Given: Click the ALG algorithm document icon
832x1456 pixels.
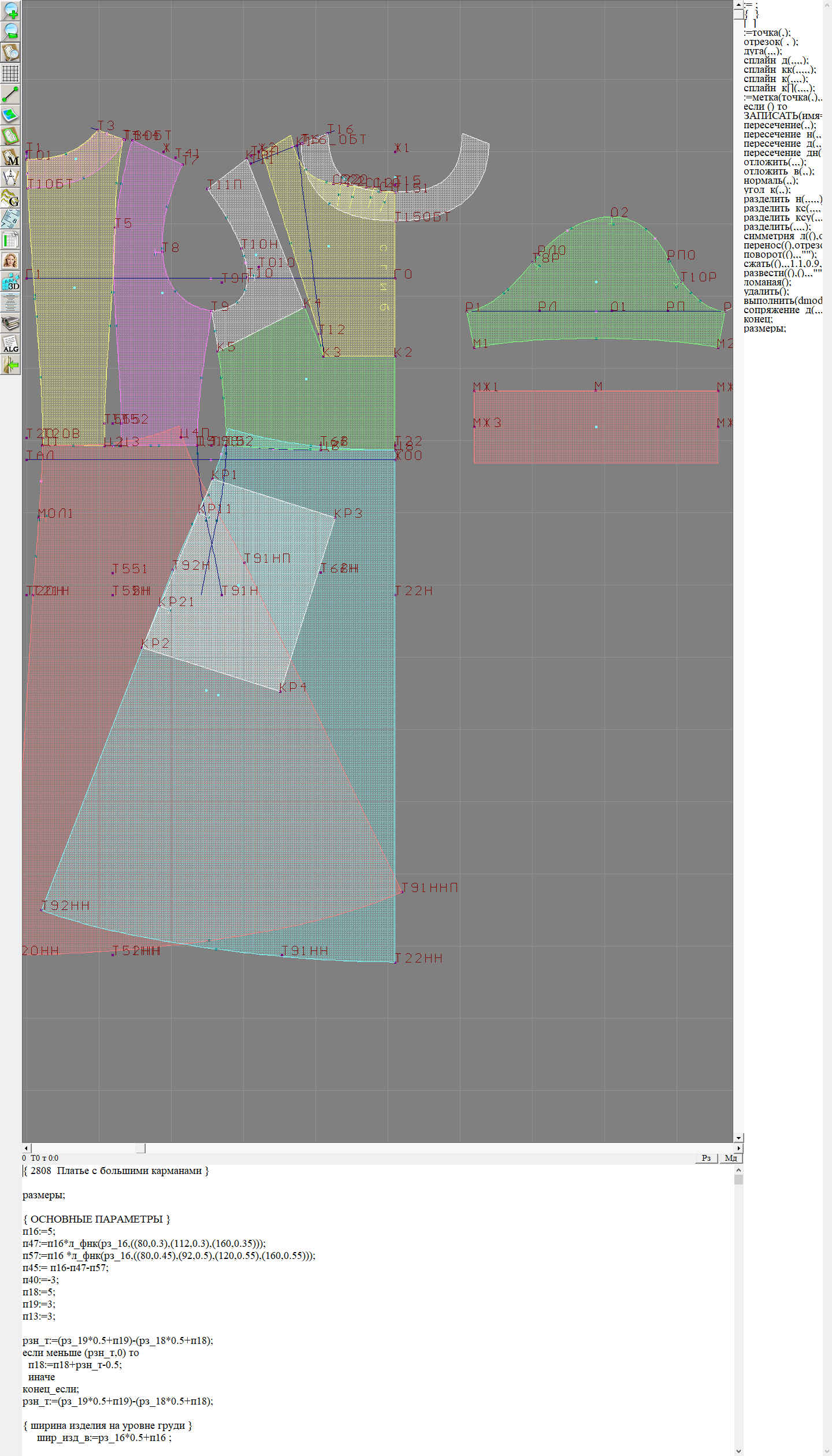Looking at the screenshot, I should (x=10, y=344).
